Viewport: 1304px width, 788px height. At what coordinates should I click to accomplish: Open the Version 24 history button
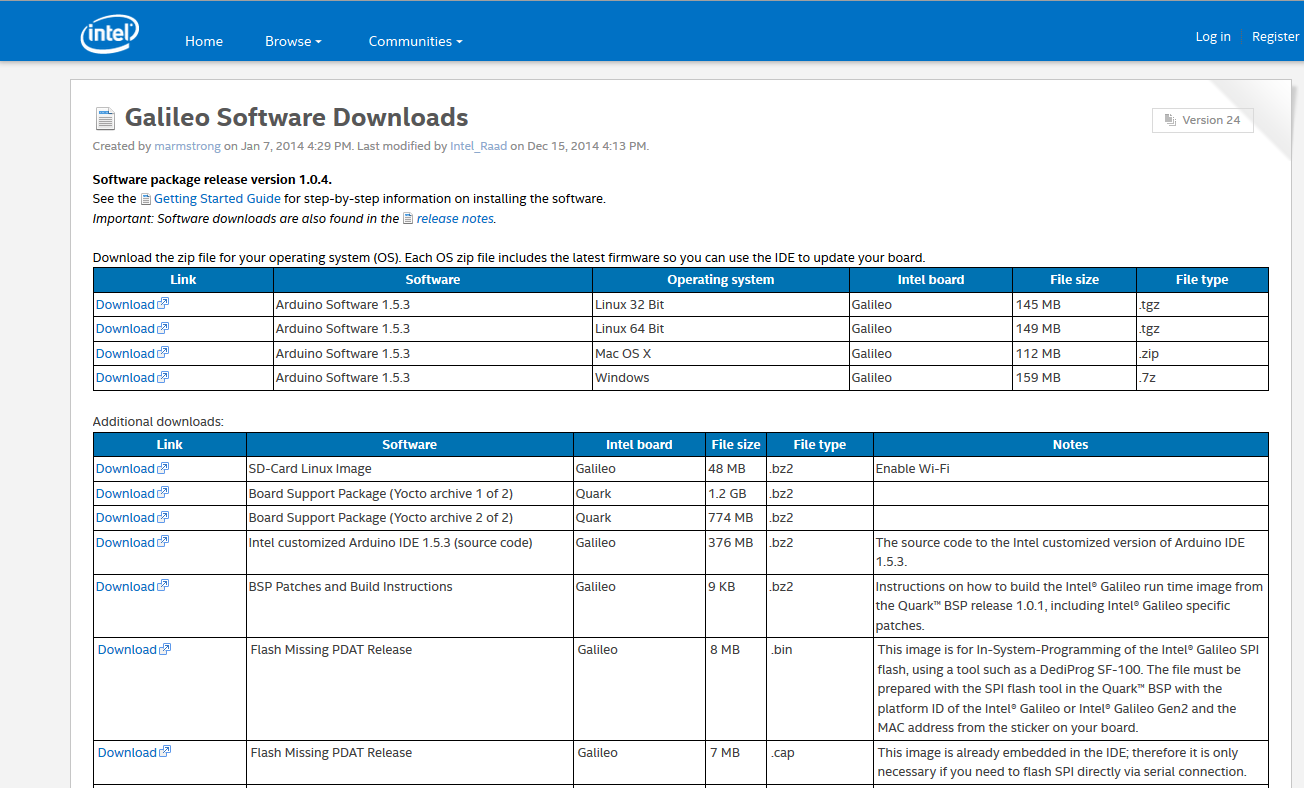(x=1202, y=119)
